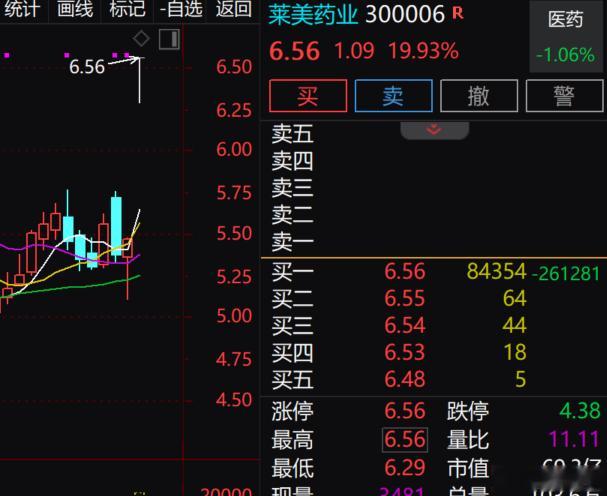Click order change value -261281
The height and width of the screenshot is (496, 607).
point(566,274)
